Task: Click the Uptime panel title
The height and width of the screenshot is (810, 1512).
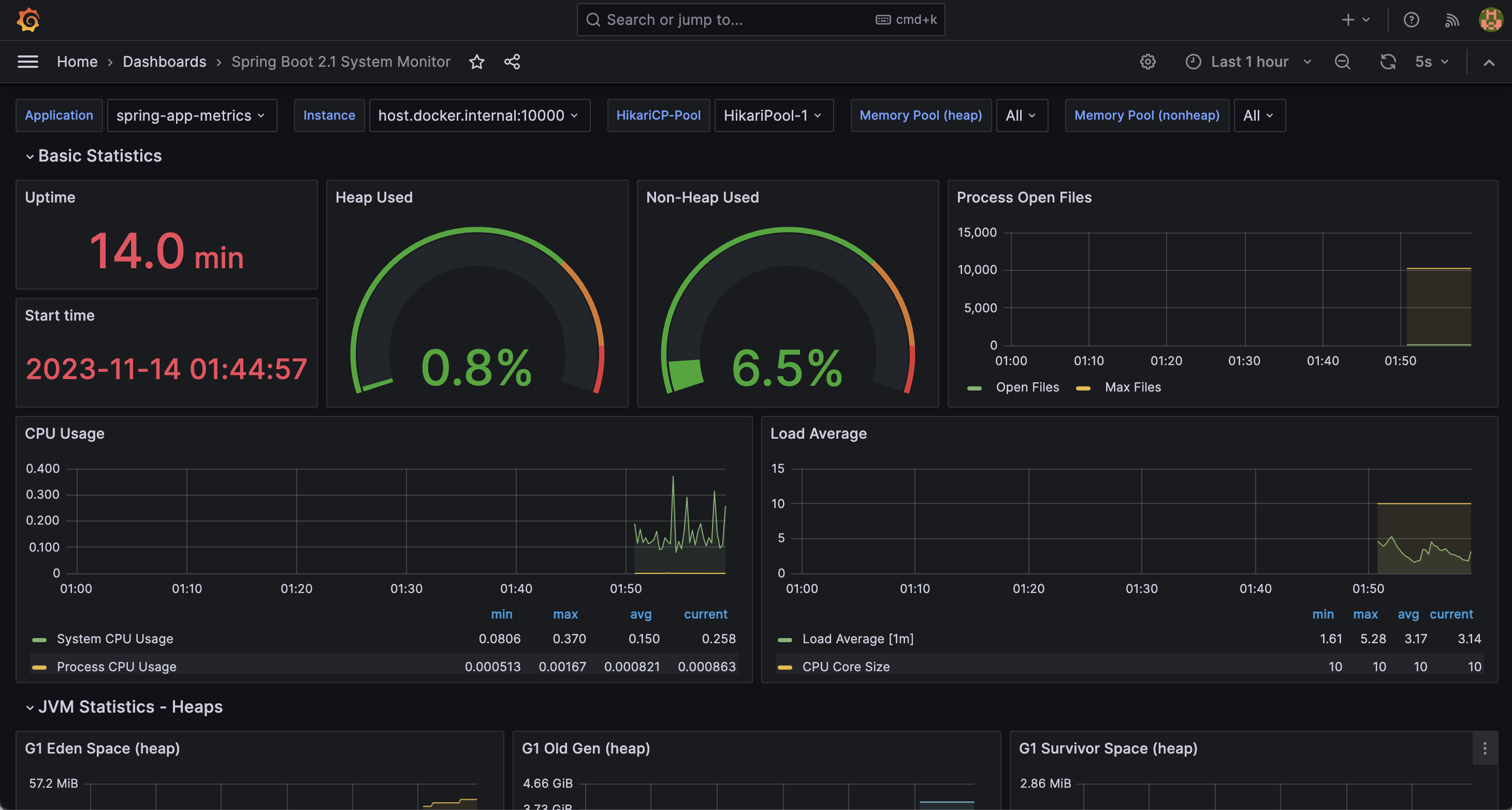Action: 50,197
